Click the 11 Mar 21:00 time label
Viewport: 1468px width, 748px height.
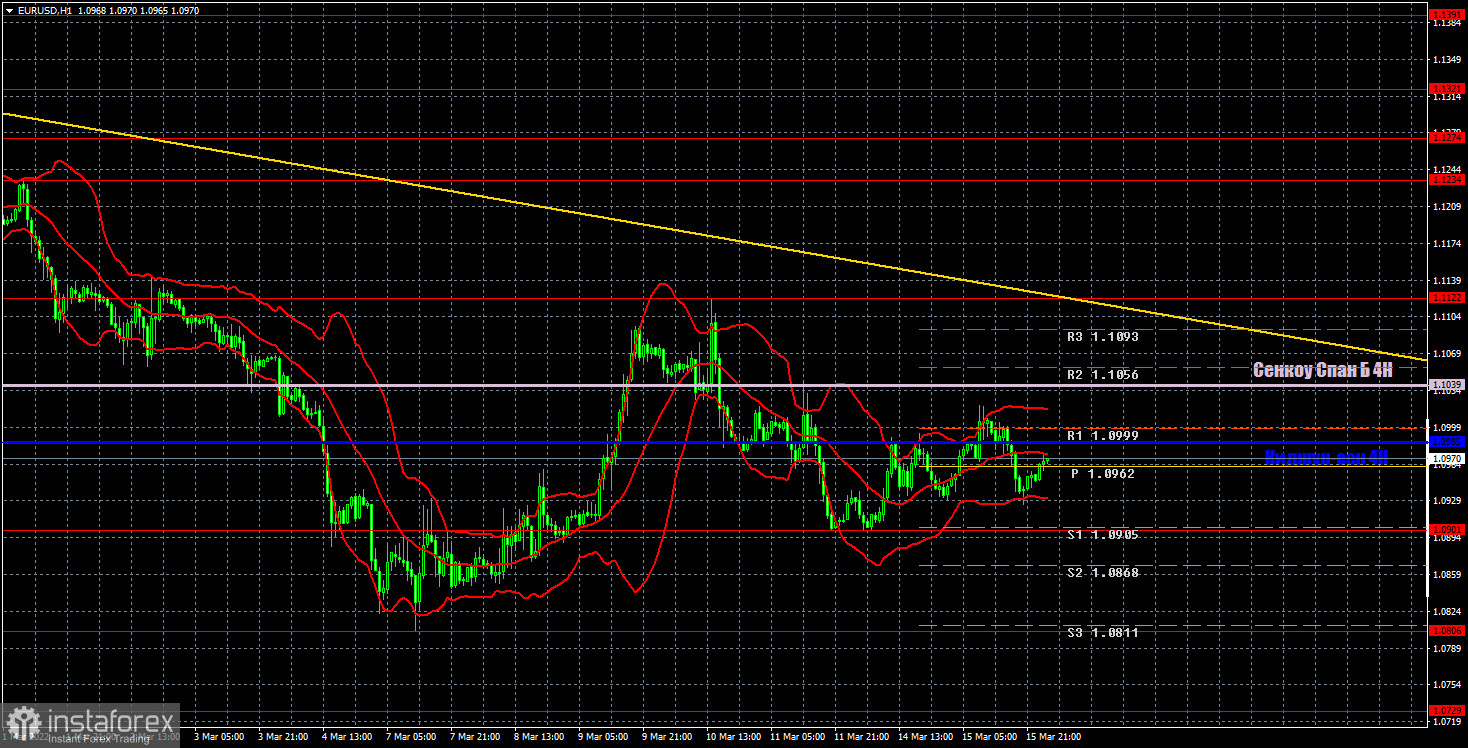click(862, 737)
